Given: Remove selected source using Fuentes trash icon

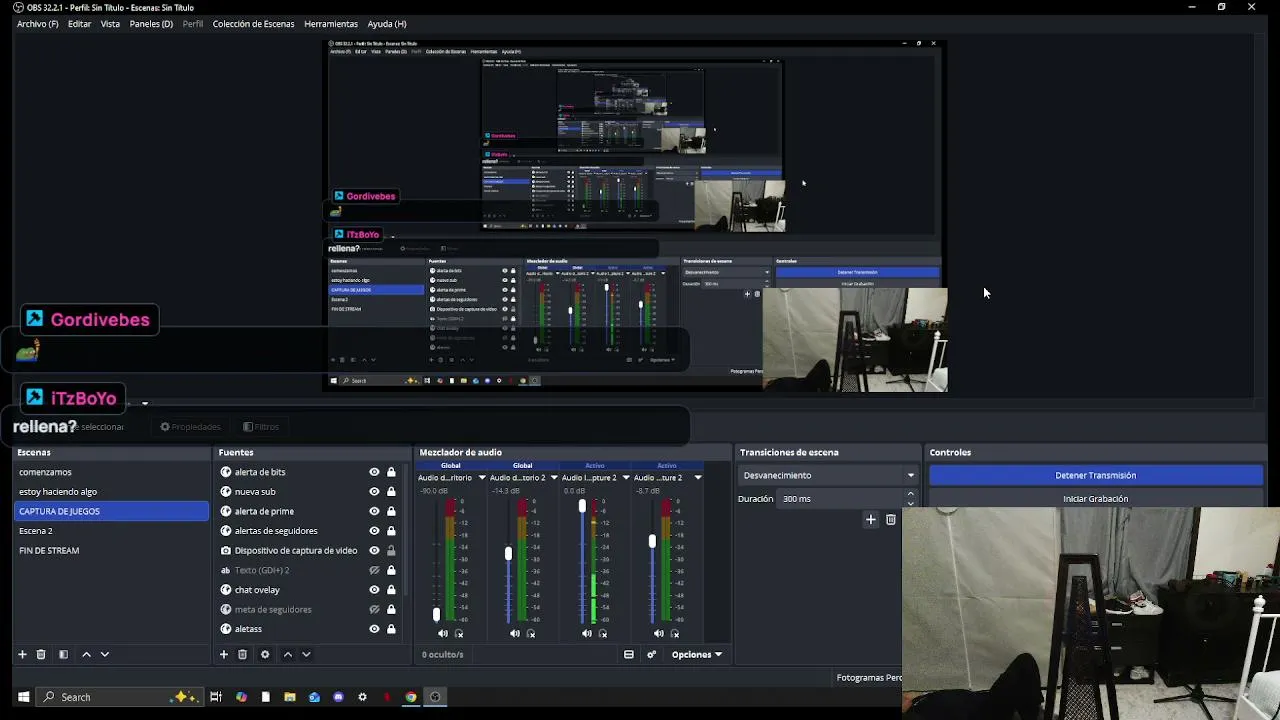Looking at the screenshot, I should pyautogui.click(x=242, y=654).
